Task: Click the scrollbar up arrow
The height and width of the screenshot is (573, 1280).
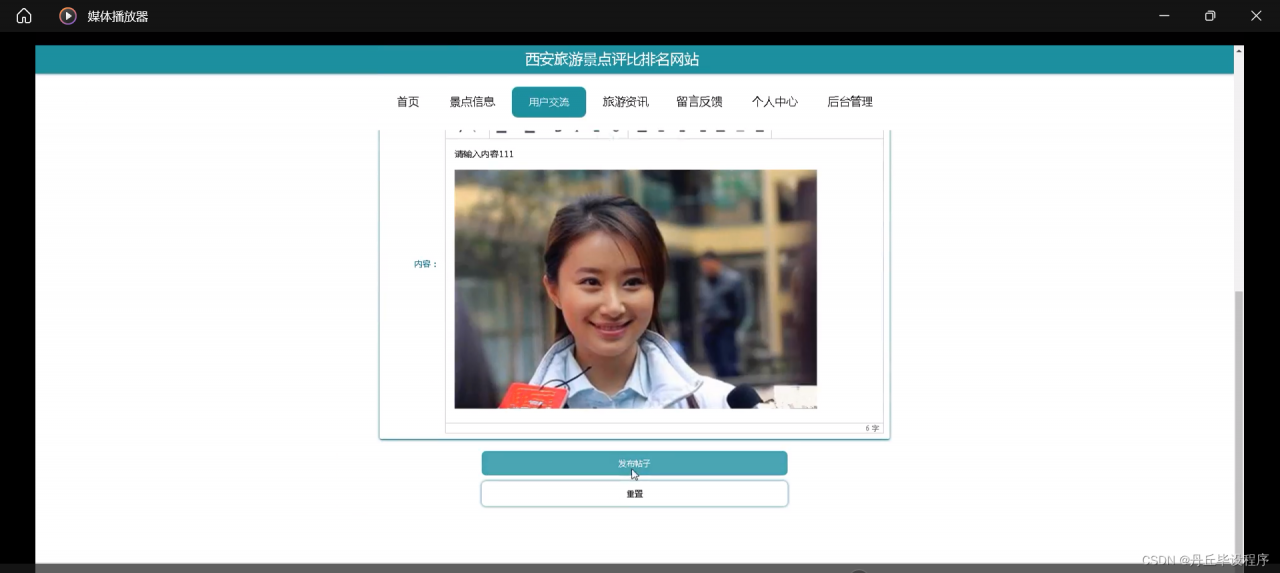Action: 1239,50
